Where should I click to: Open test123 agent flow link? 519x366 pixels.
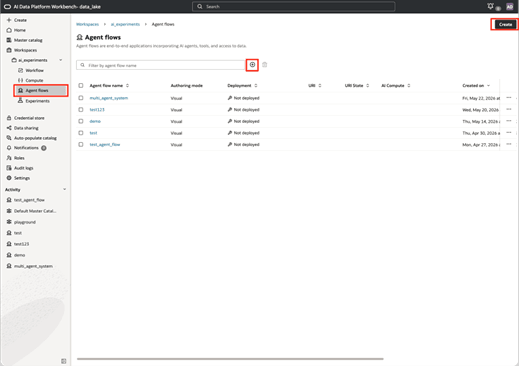point(97,110)
